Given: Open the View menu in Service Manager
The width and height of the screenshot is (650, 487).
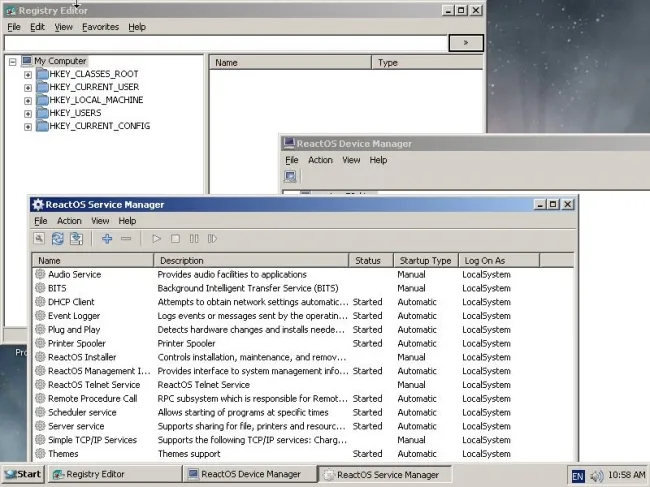Looking at the screenshot, I should (100, 220).
